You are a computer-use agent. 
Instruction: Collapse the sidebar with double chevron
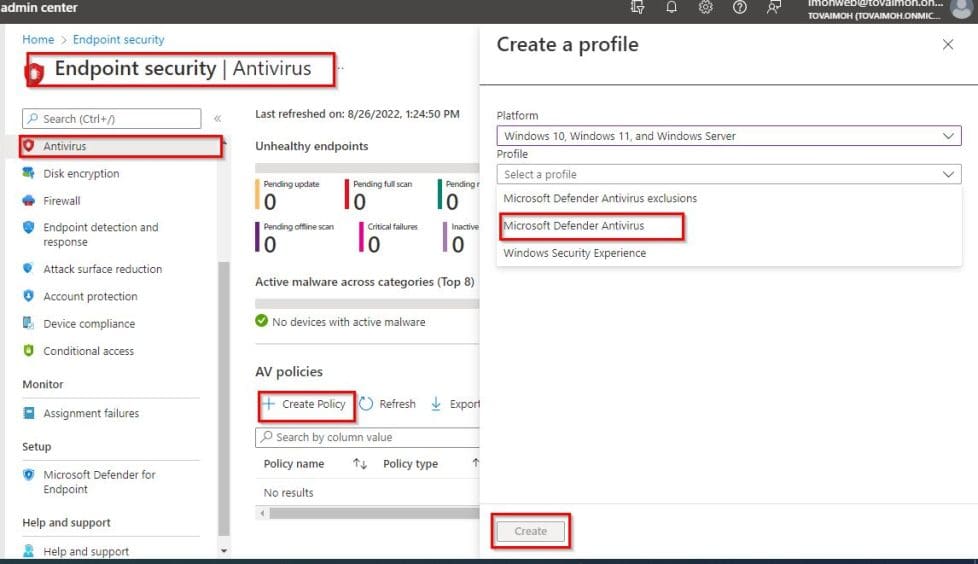tap(218, 119)
